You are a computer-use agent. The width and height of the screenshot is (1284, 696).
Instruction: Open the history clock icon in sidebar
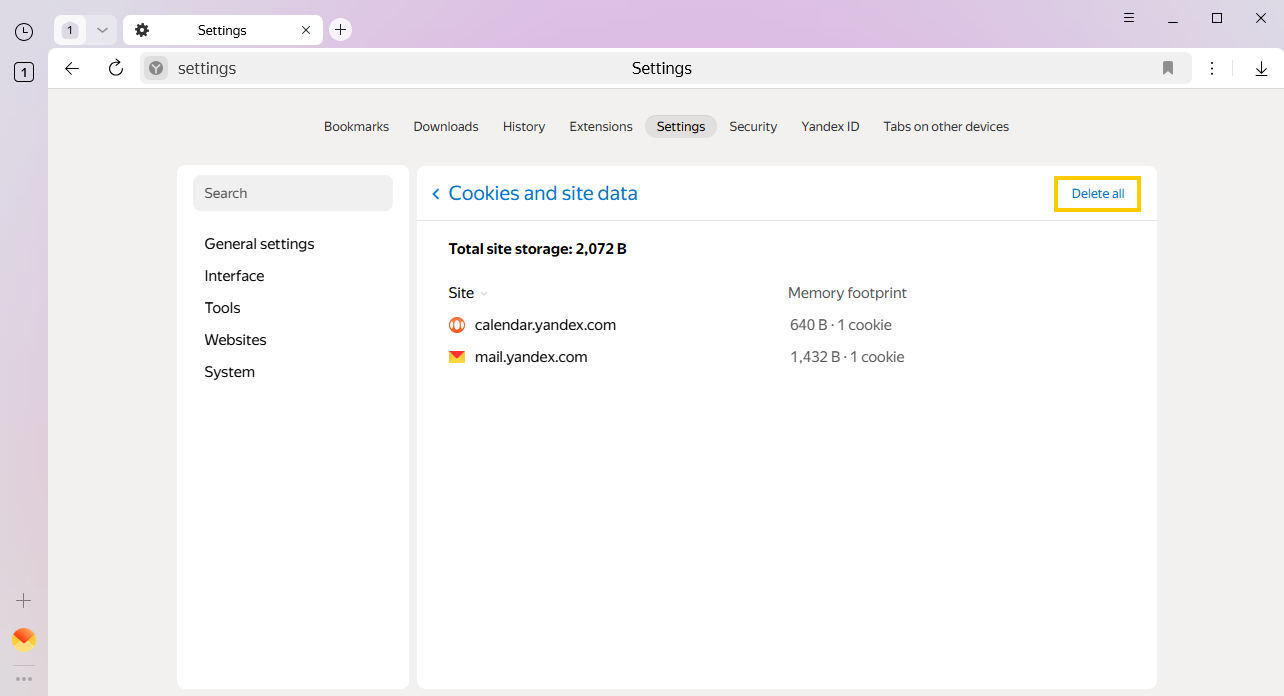point(24,32)
